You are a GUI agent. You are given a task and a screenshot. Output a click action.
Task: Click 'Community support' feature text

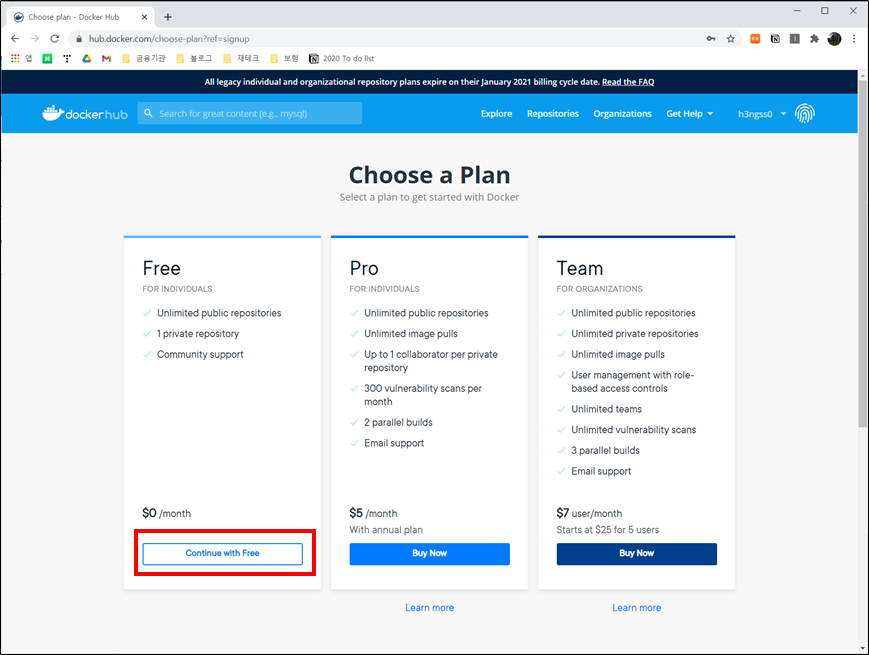point(200,355)
